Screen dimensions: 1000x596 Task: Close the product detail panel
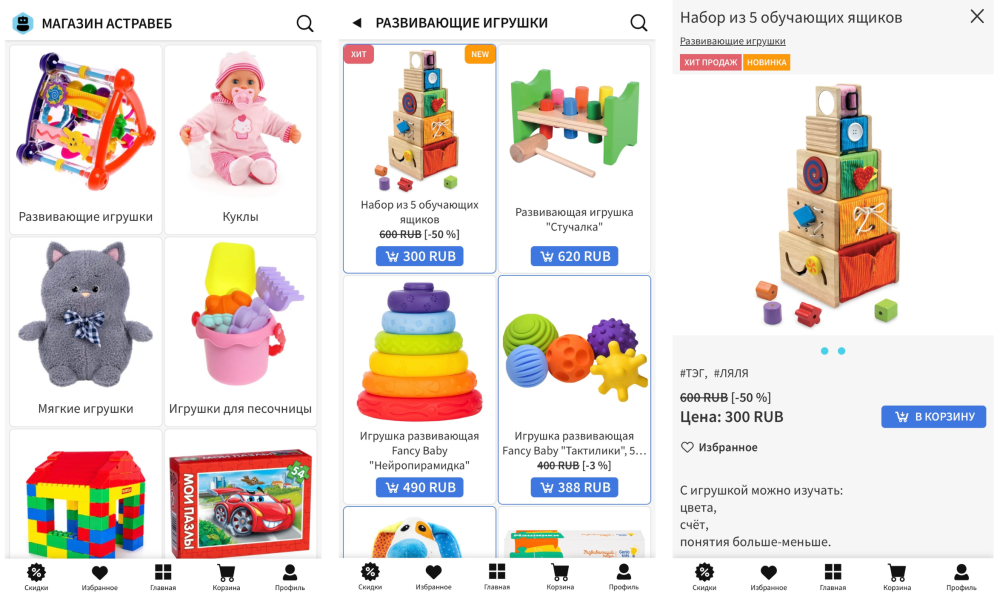tap(976, 17)
